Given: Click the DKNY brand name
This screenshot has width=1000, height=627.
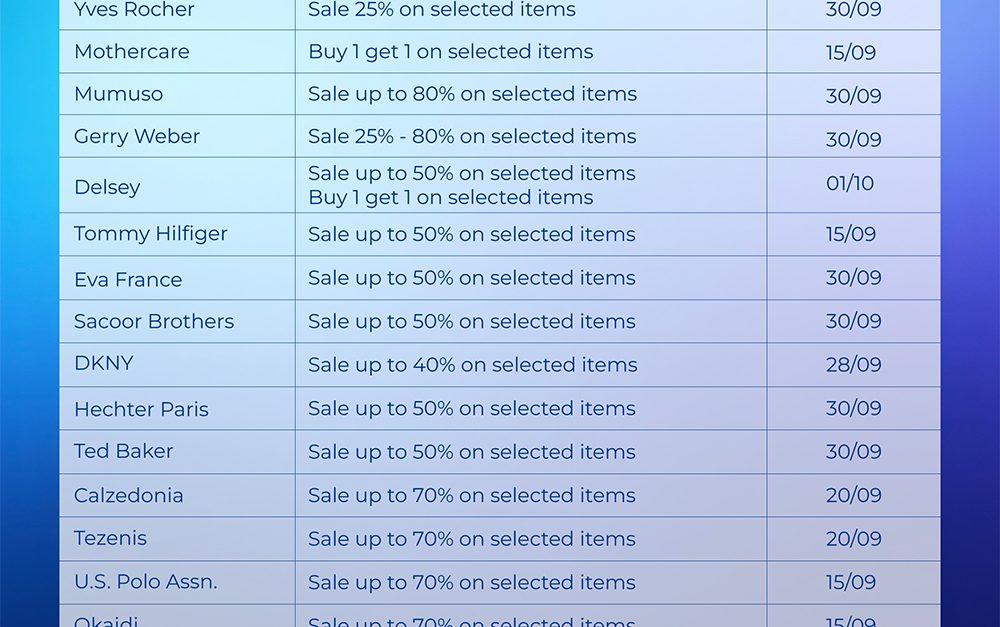Looking at the screenshot, I should click(x=103, y=364).
